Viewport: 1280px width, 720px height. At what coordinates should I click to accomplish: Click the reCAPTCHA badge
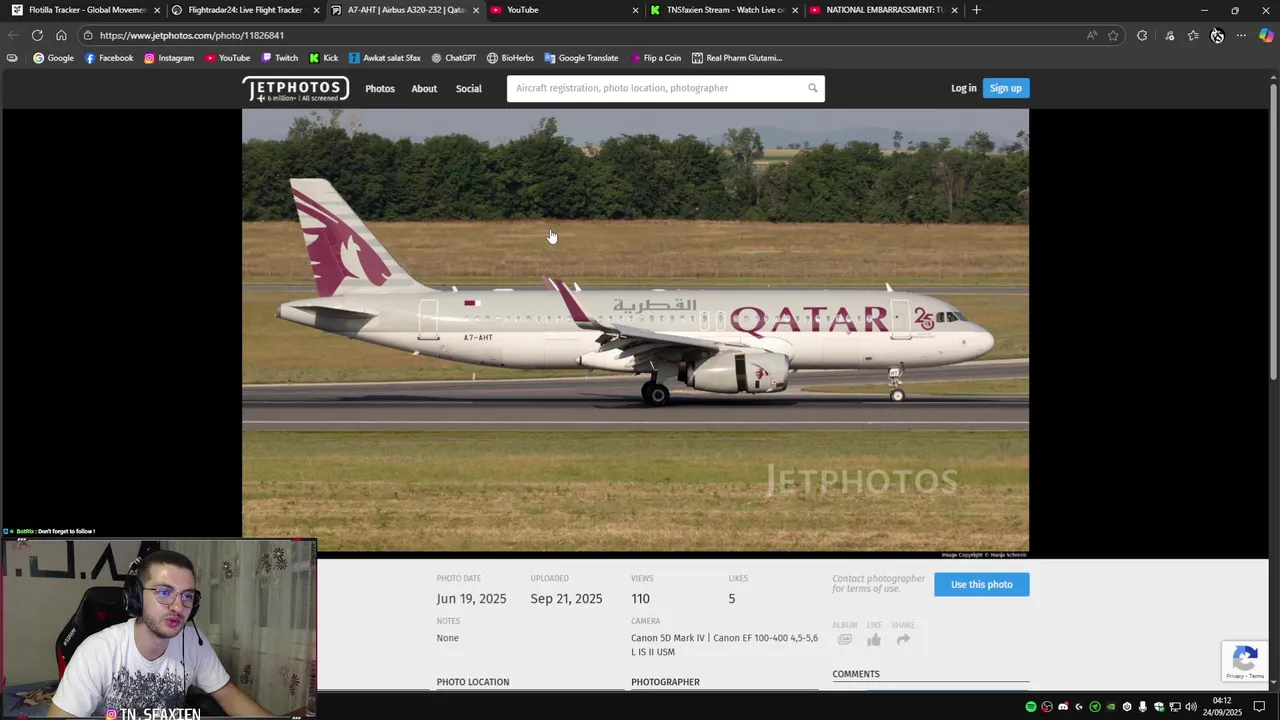[x=1245, y=662]
